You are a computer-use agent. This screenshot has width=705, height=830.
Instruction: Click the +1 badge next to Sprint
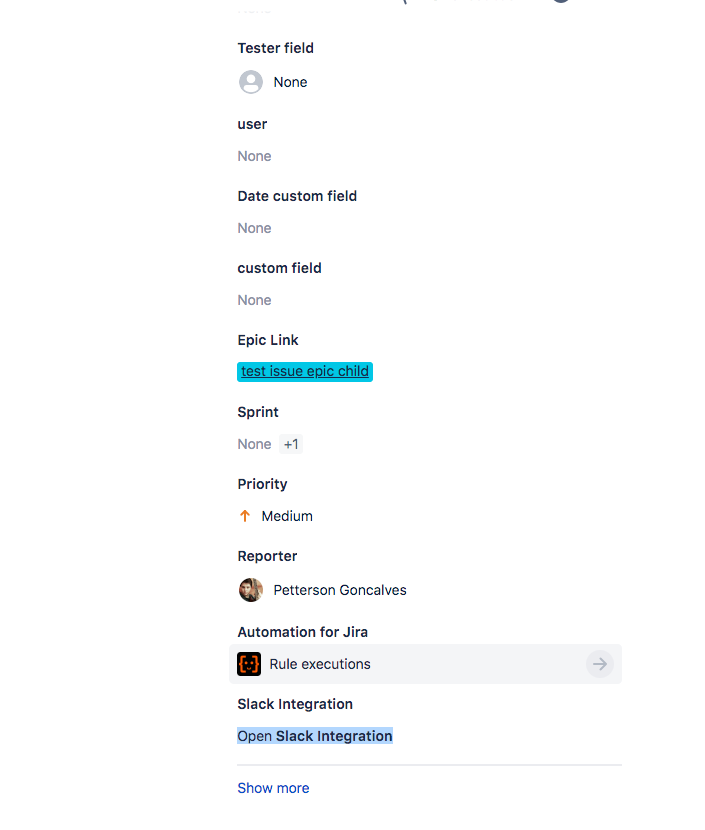[291, 444]
